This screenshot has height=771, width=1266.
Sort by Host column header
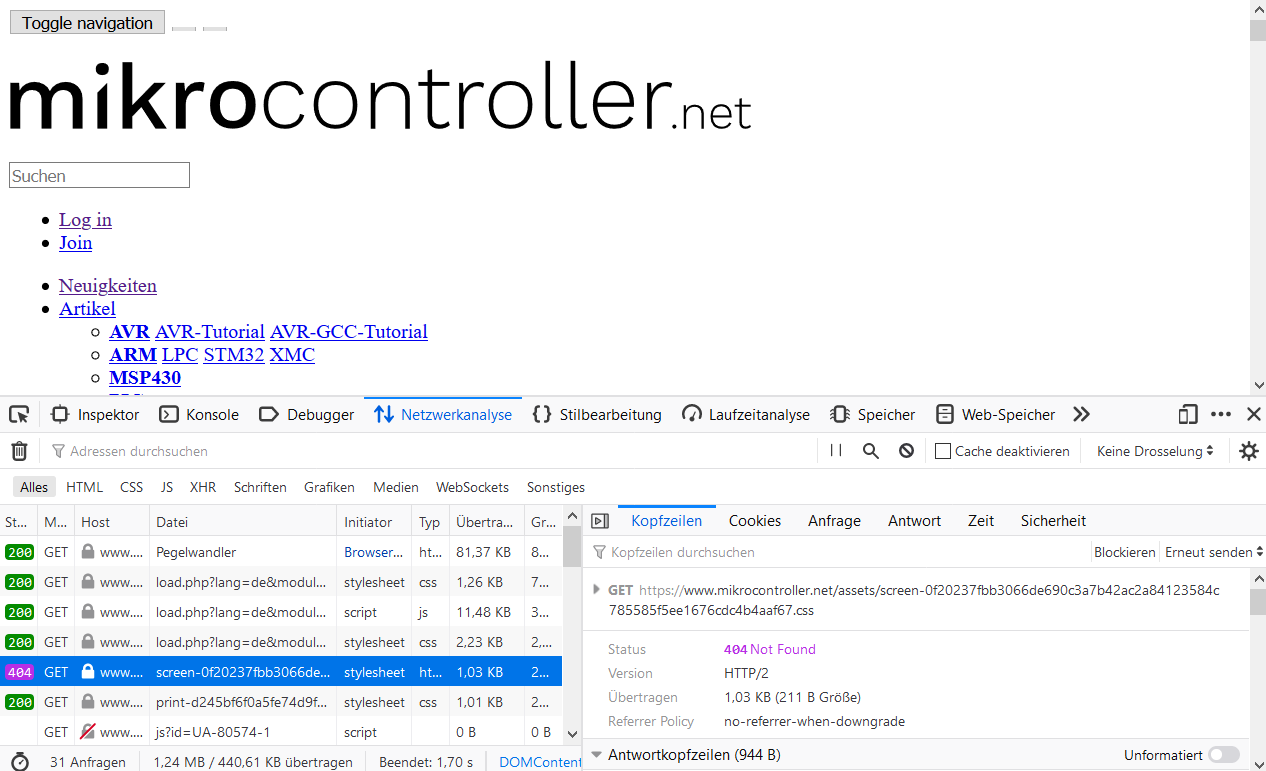(x=112, y=521)
